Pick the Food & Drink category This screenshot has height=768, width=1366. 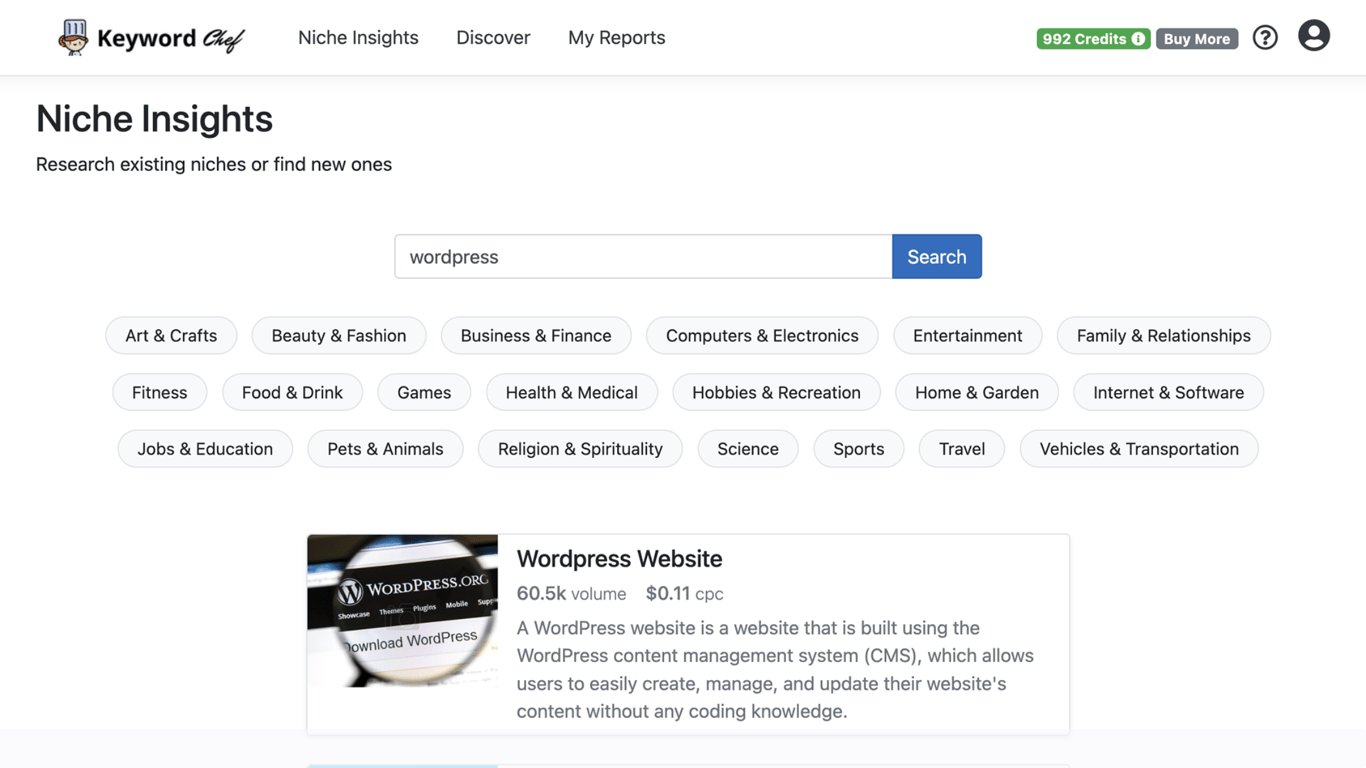pyautogui.click(x=292, y=393)
